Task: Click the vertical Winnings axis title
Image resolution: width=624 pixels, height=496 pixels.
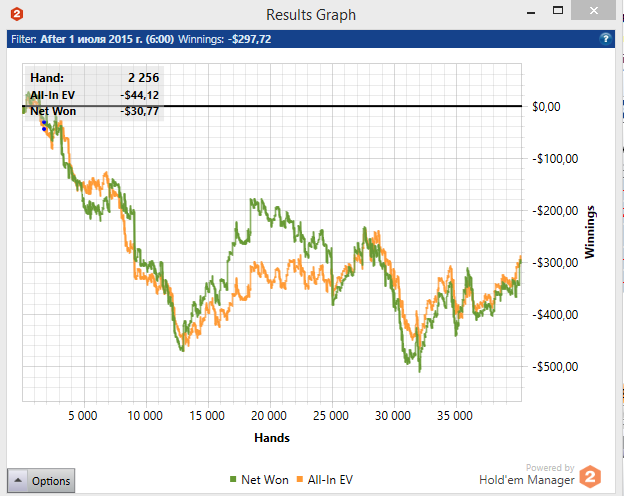Action: (589, 232)
